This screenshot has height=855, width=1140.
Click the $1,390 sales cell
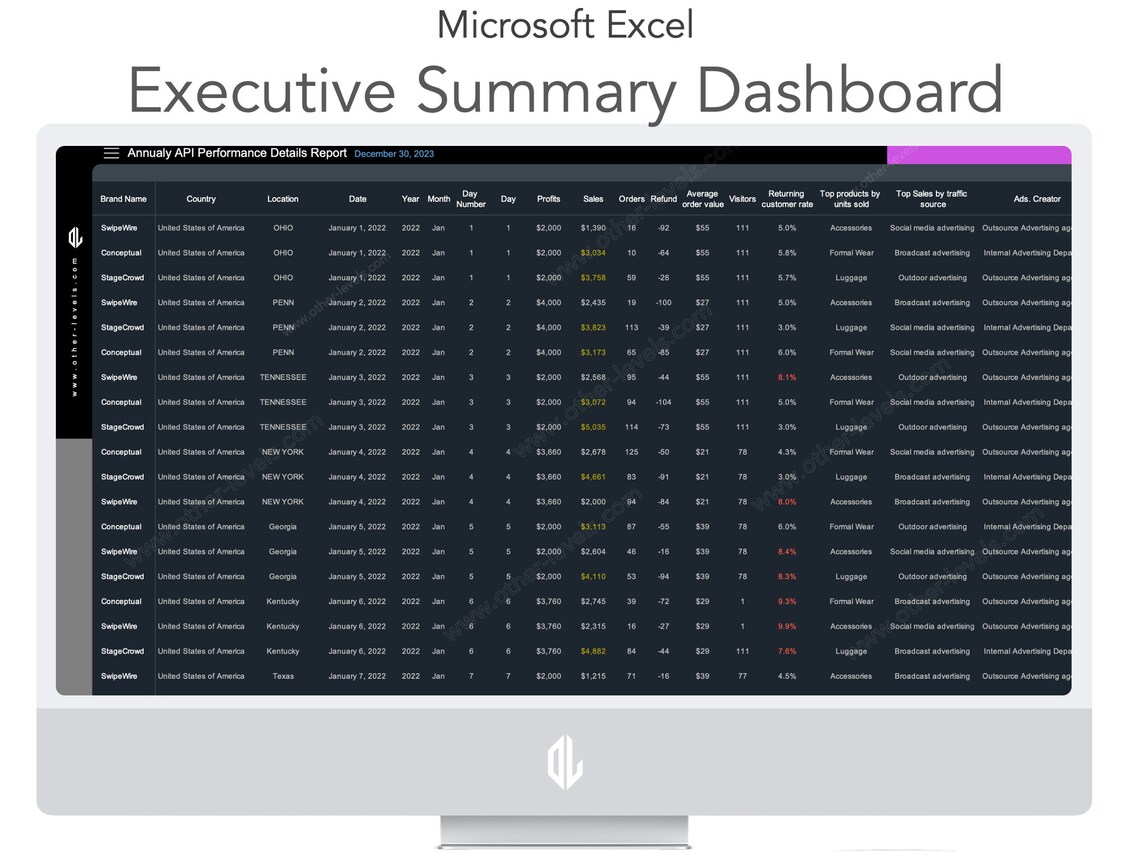point(593,228)
